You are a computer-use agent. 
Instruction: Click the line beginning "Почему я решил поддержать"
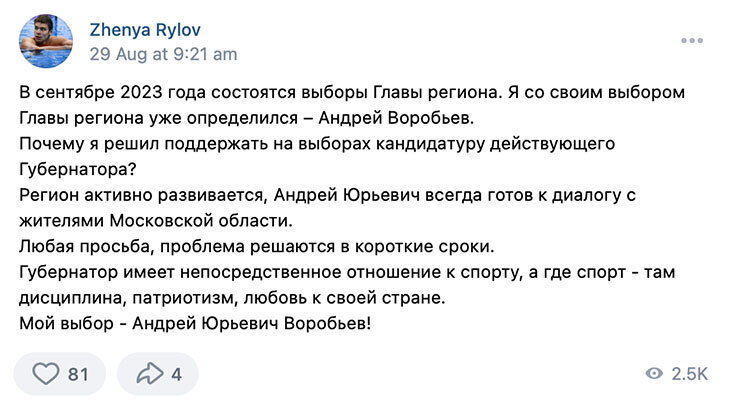tap(317, 144)
